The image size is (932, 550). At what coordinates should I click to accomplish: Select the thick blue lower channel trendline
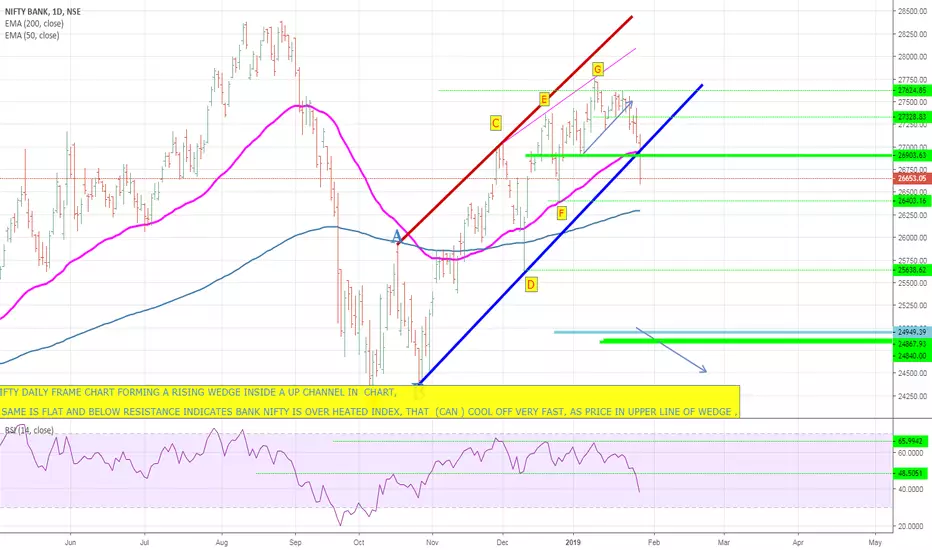point(560,235)
